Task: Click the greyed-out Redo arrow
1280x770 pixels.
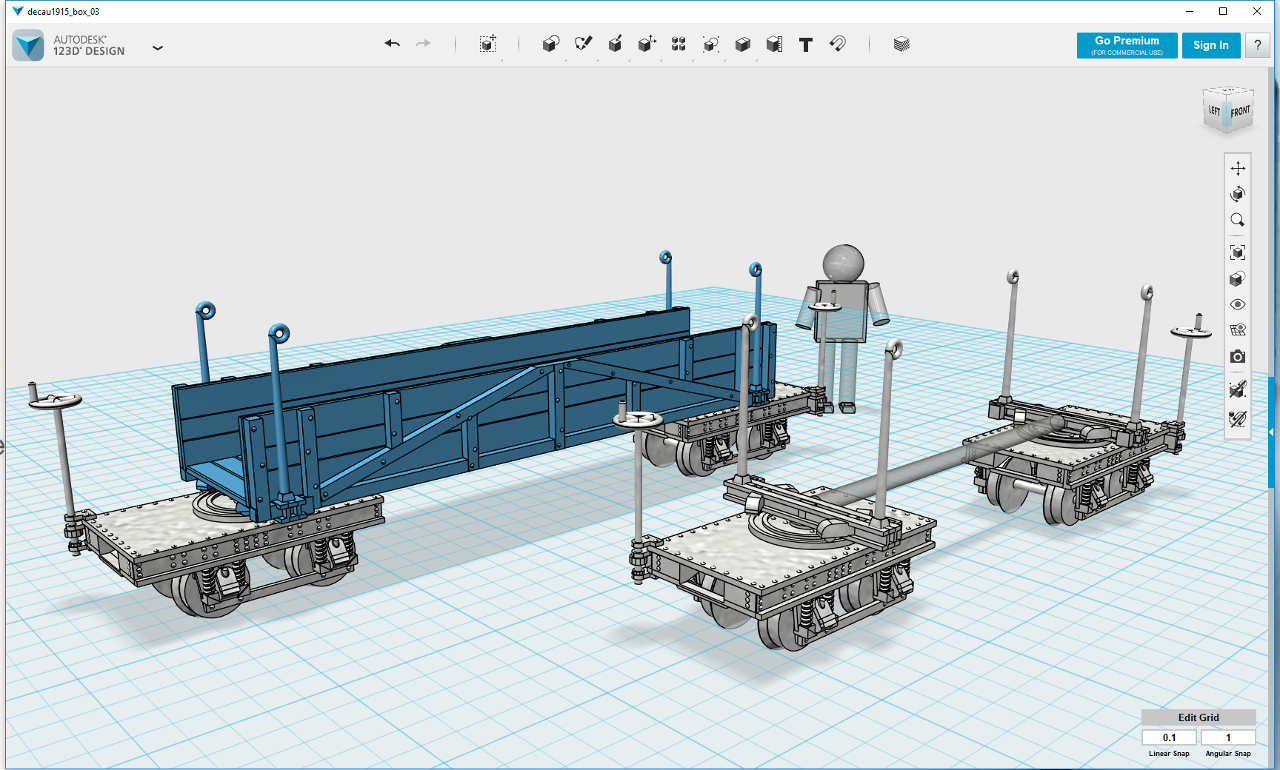Action: [x=423, y=44]
